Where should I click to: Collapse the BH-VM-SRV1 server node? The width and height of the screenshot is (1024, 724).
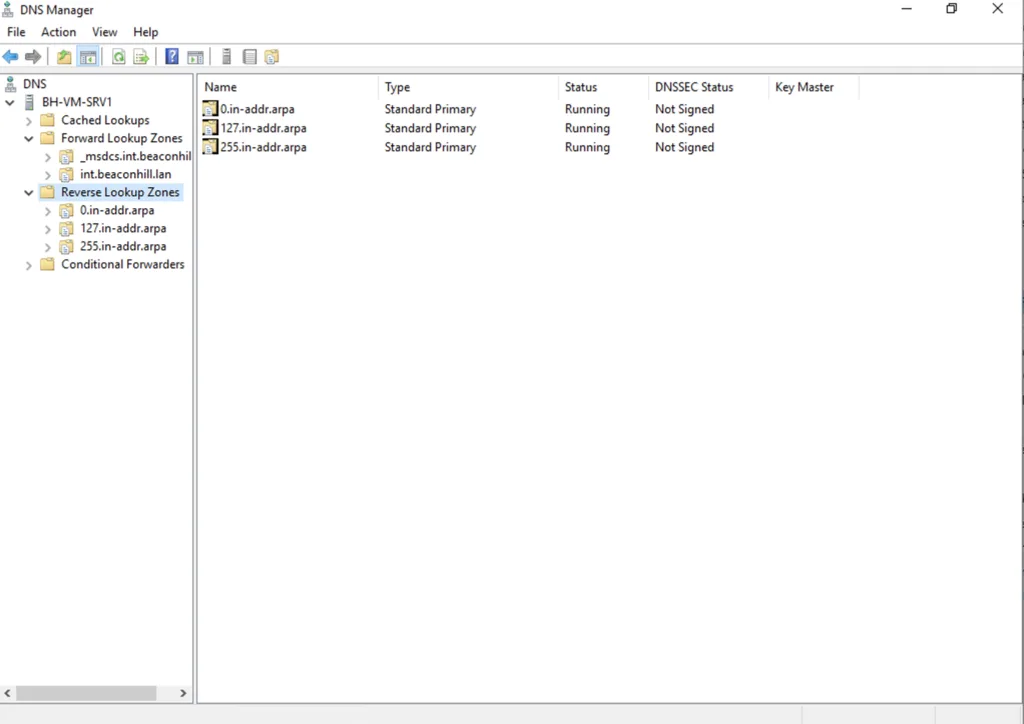(x=10, y=102)
